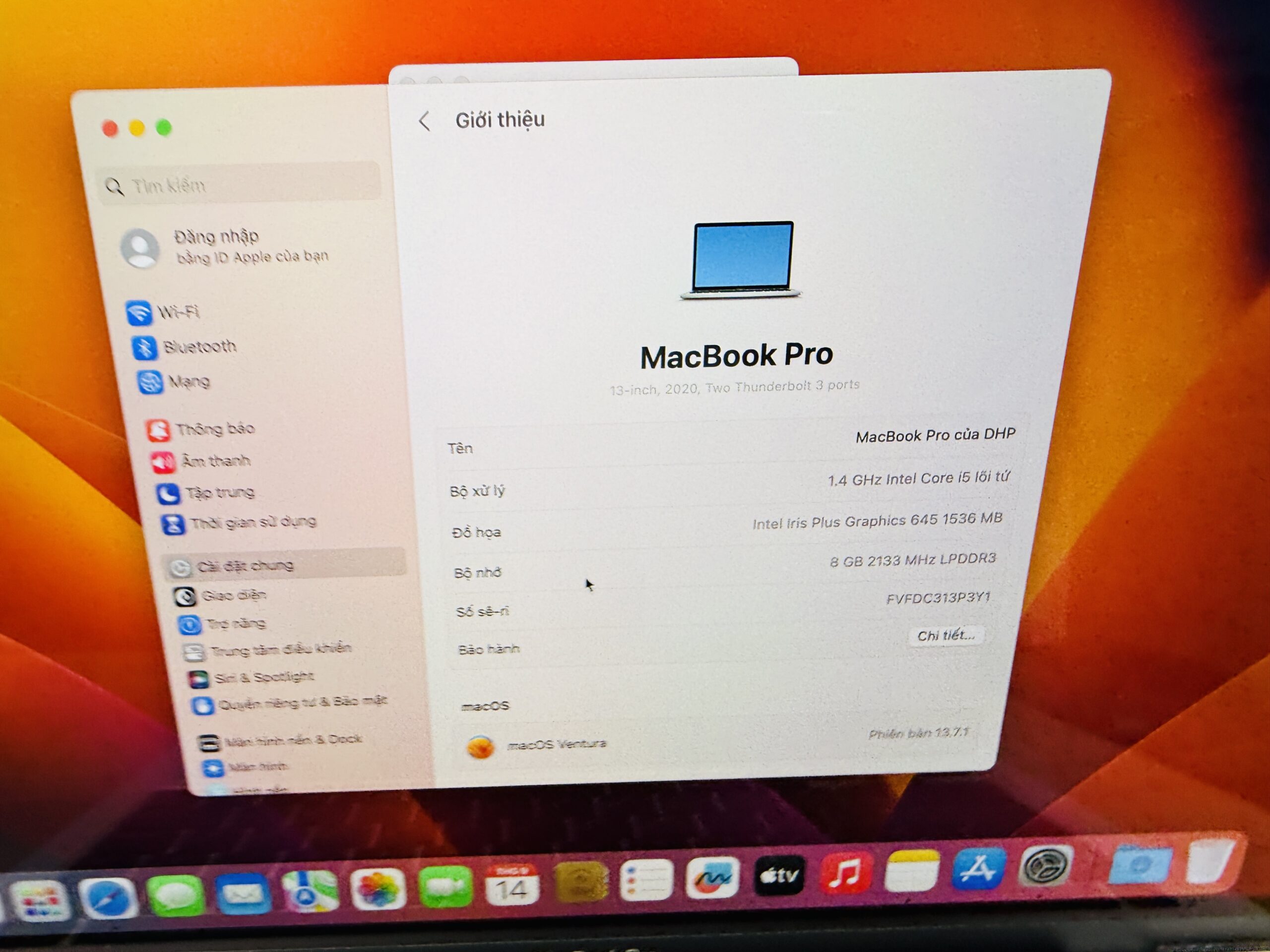1270x952 pixels.
Task: Open Trợ năng accessibility settings
Action: click(222, 624)
